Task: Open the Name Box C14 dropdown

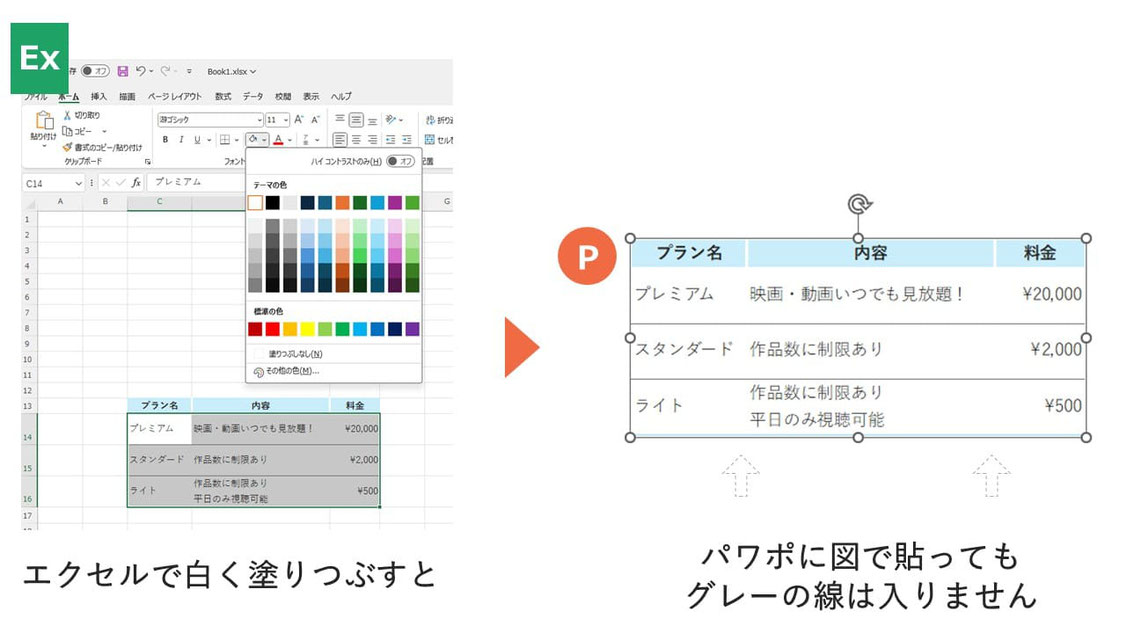Action: coord(78,183)
